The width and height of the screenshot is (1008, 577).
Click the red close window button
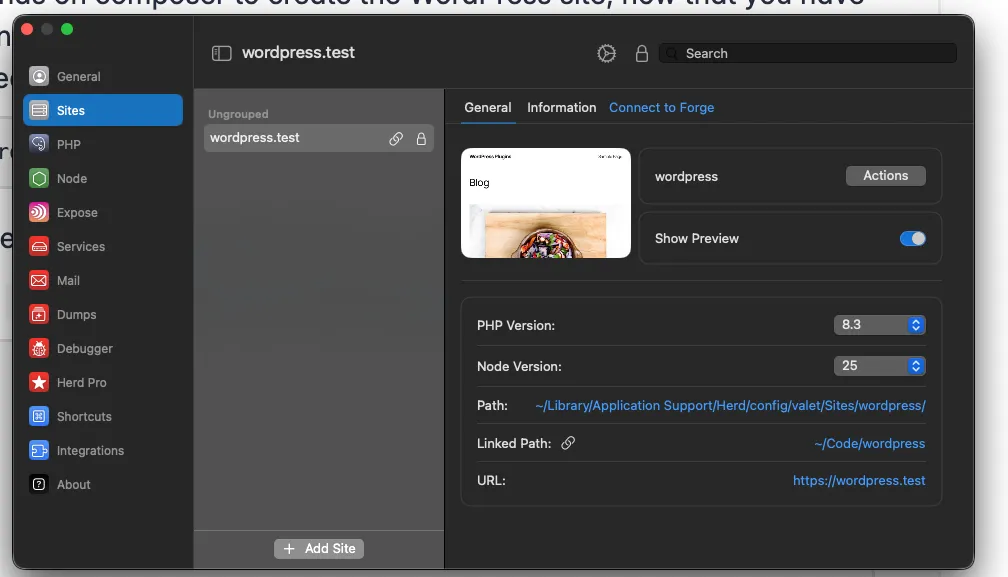27,29
